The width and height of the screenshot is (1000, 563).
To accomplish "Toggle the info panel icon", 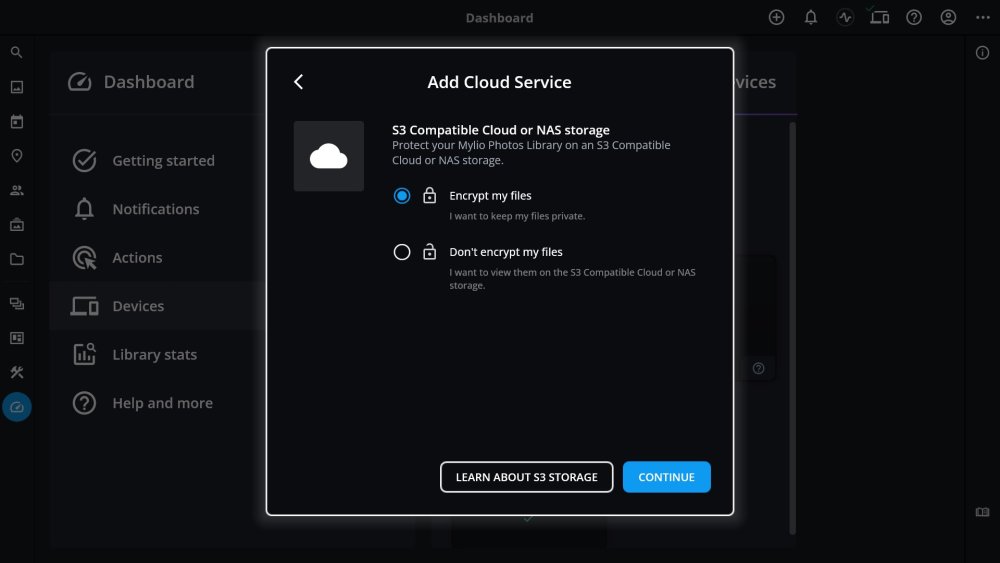I will (x=982, y=53).
